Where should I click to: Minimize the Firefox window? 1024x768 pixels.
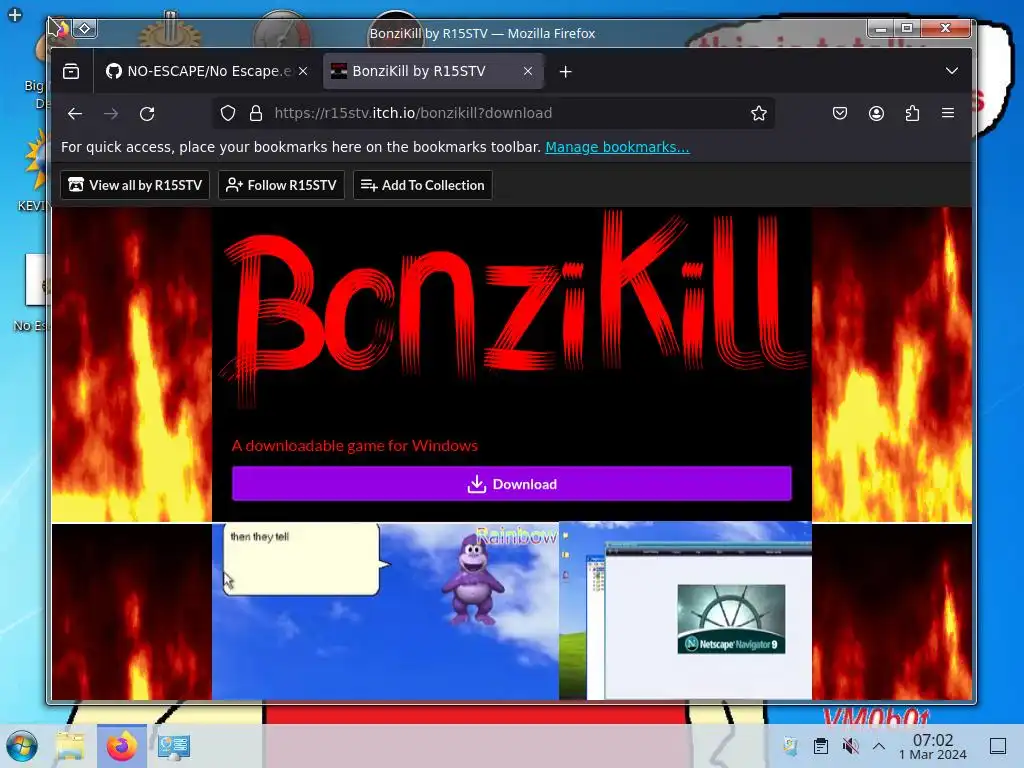click(881, 28)
